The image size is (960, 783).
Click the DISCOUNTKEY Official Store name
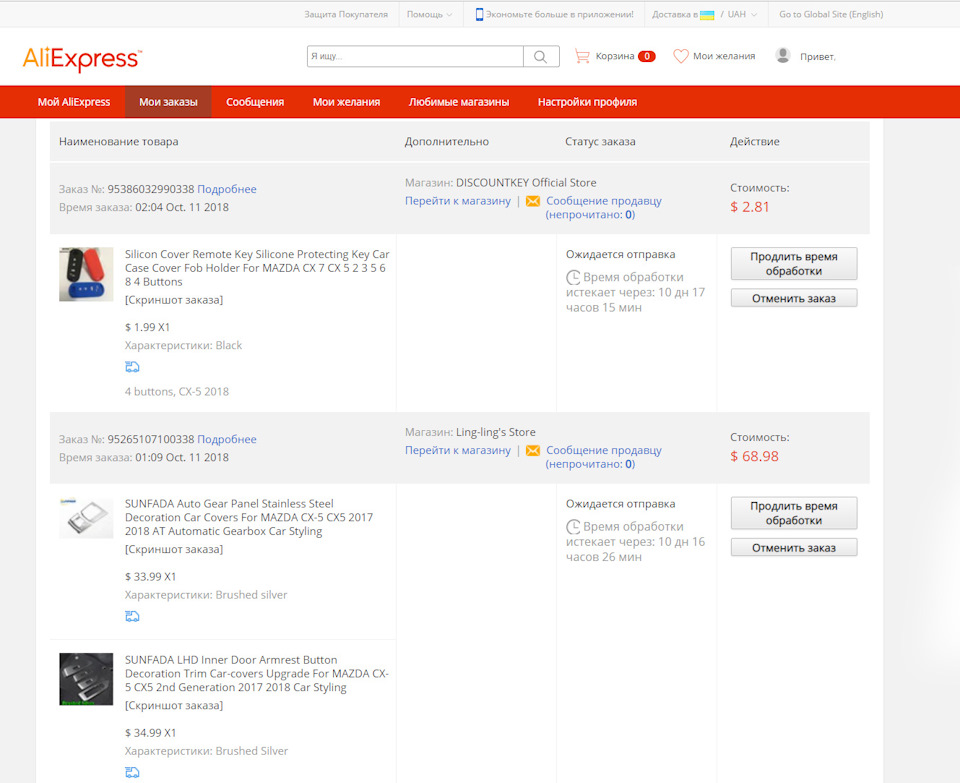click(526, 182)
